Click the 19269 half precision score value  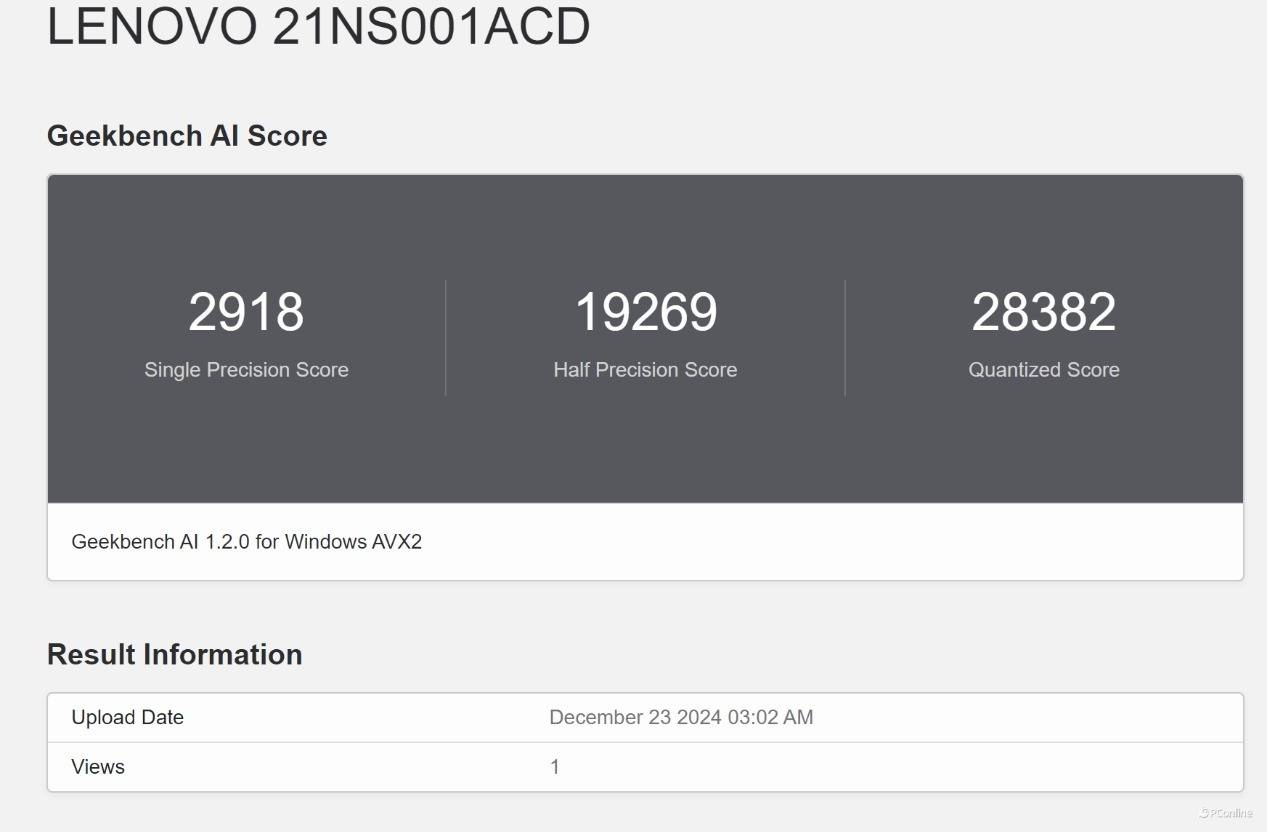(645, 312)
